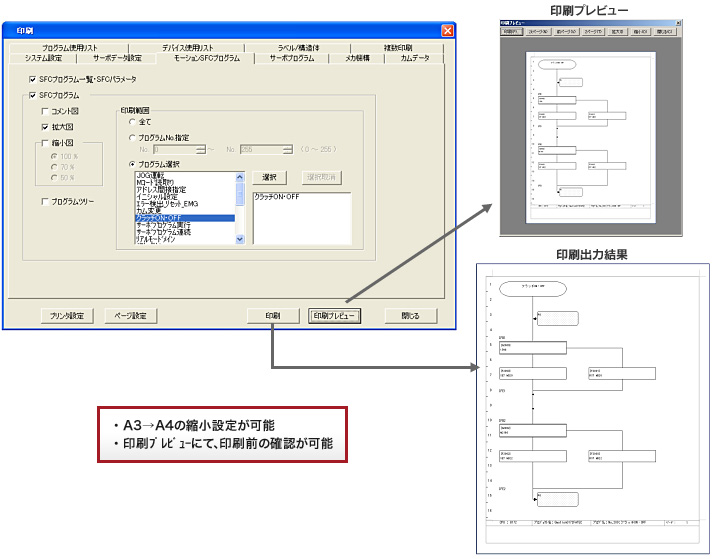Check the プログラムツリー checkbox
The image size is (714, 559).
[45, 201]
